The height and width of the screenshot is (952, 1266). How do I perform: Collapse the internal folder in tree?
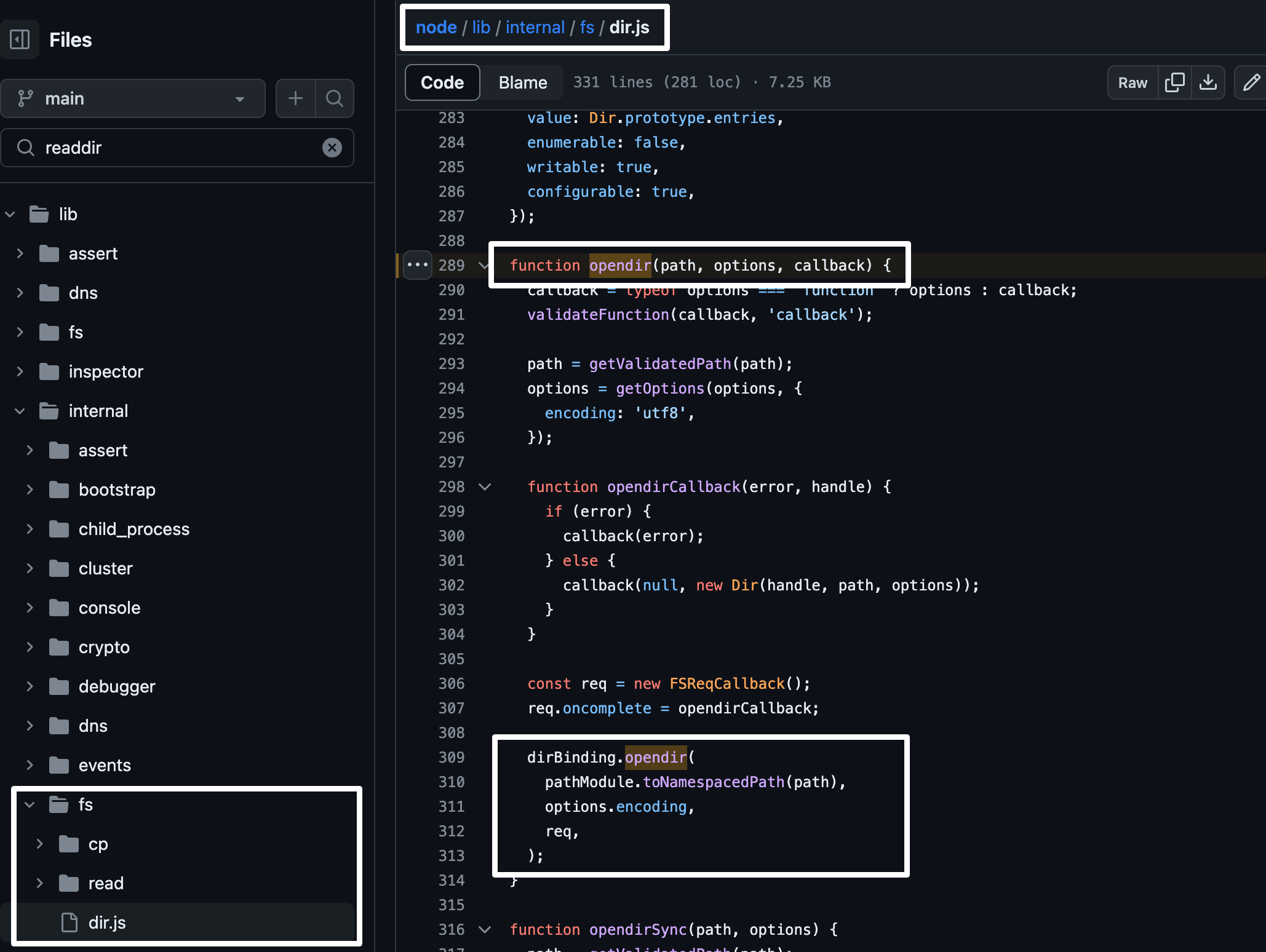point(20,411)
